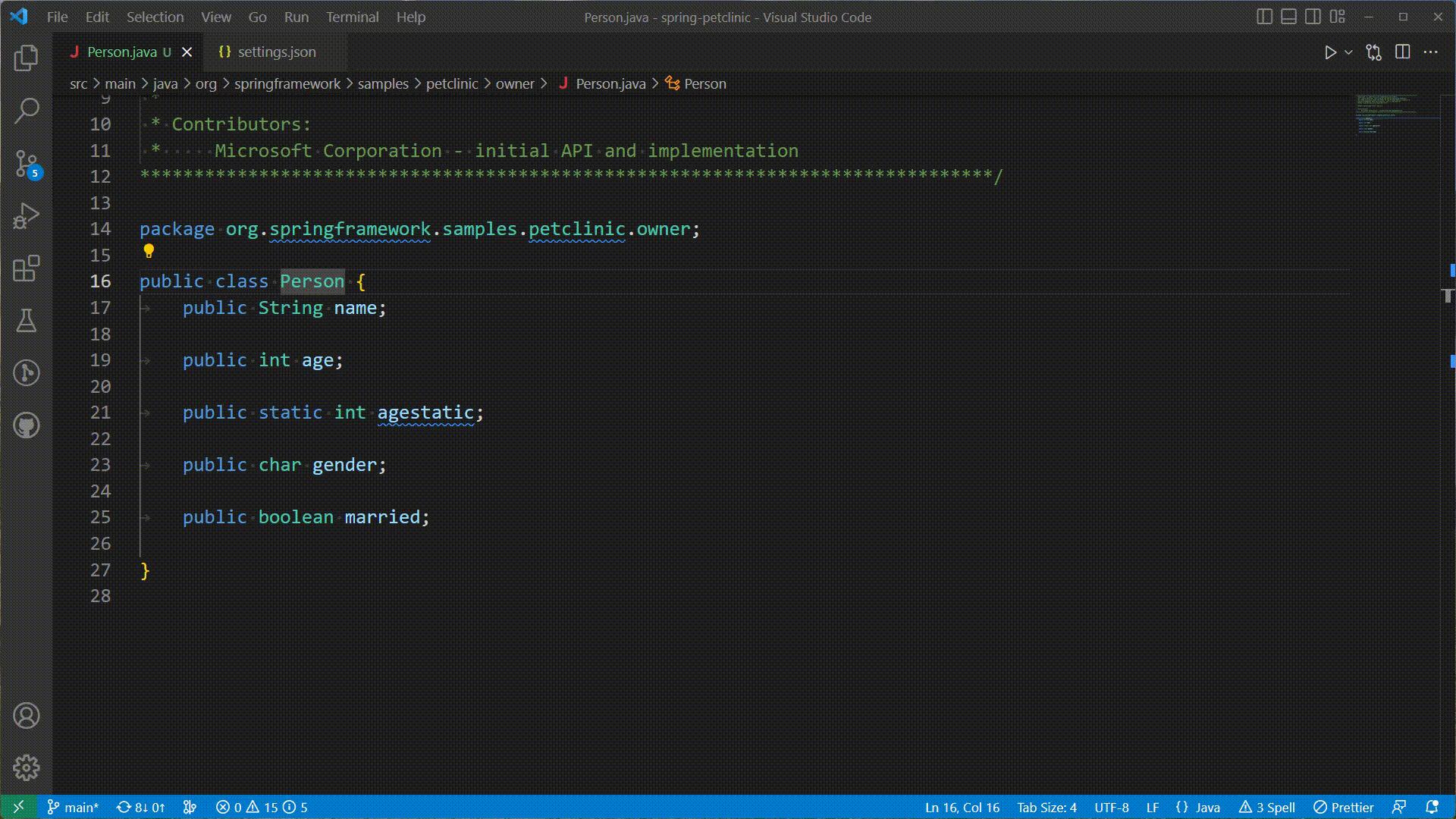Split the editor to the right
The height and width of the screenshot is (819, 1456).
(1404, 52)
